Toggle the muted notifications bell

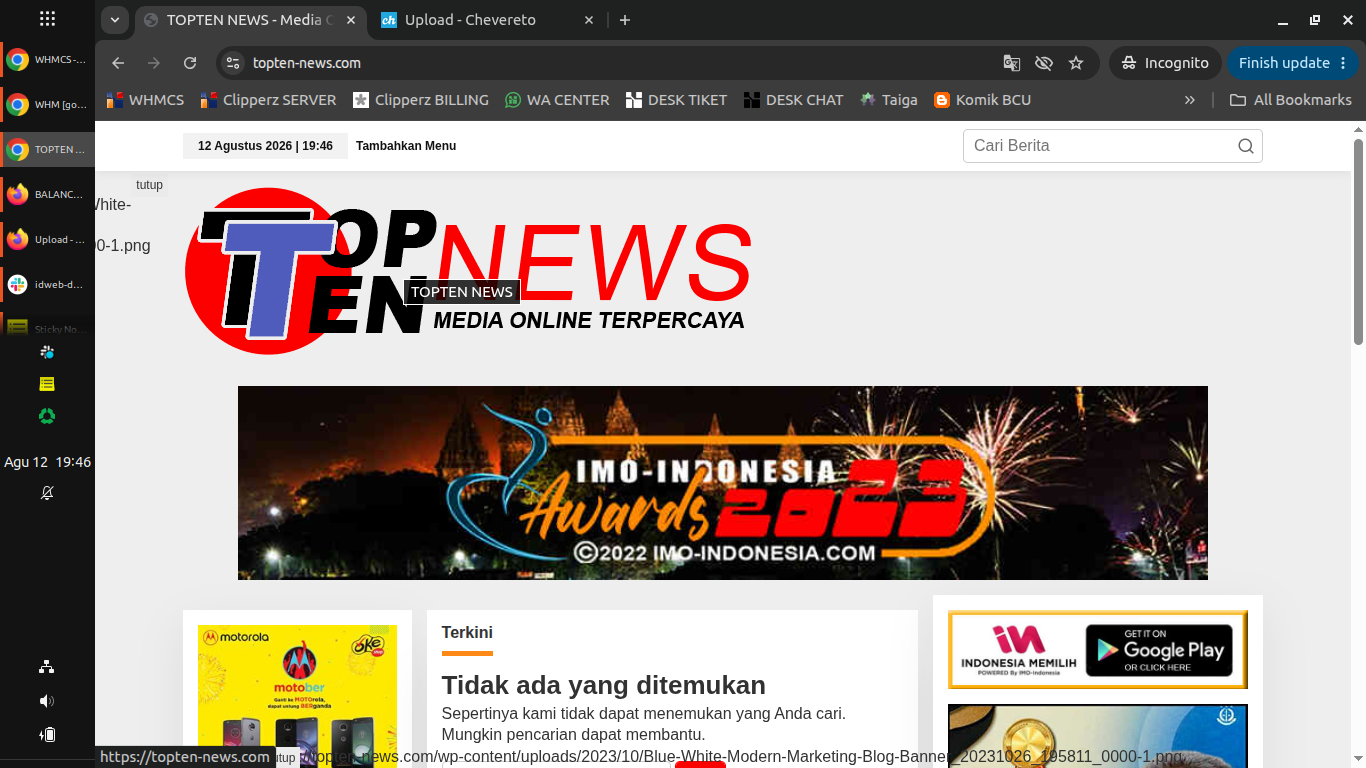47,493
